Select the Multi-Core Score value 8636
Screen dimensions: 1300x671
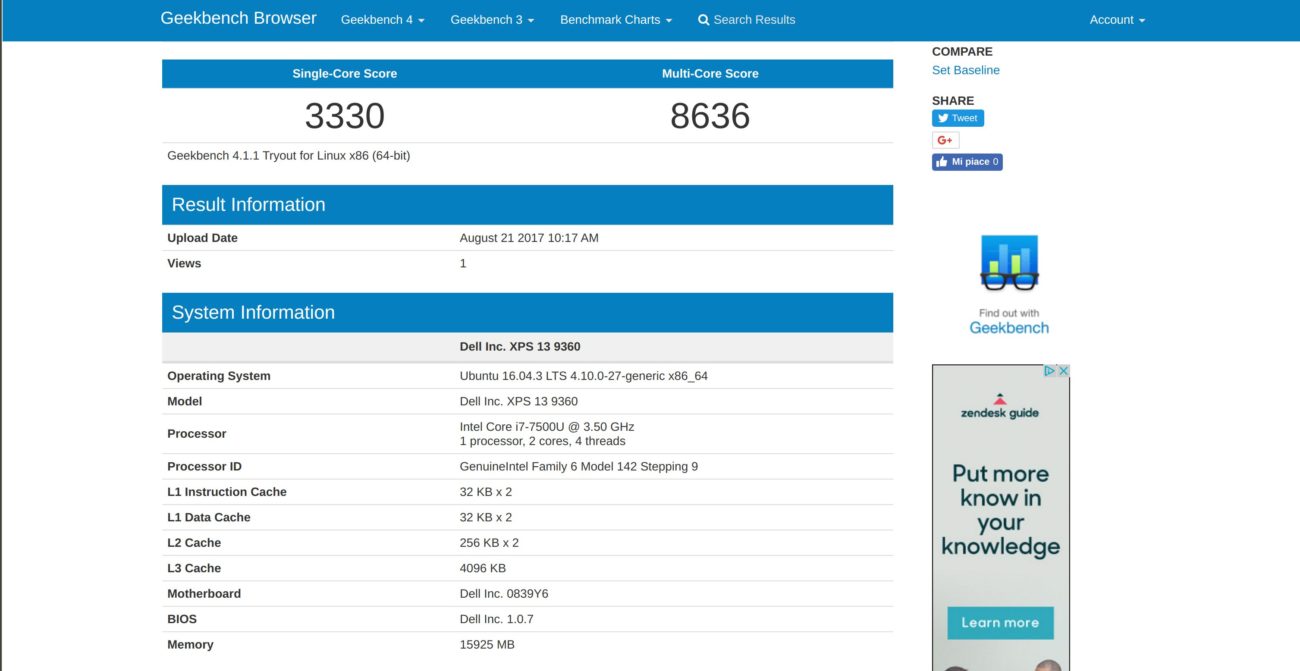coord(710,116)
